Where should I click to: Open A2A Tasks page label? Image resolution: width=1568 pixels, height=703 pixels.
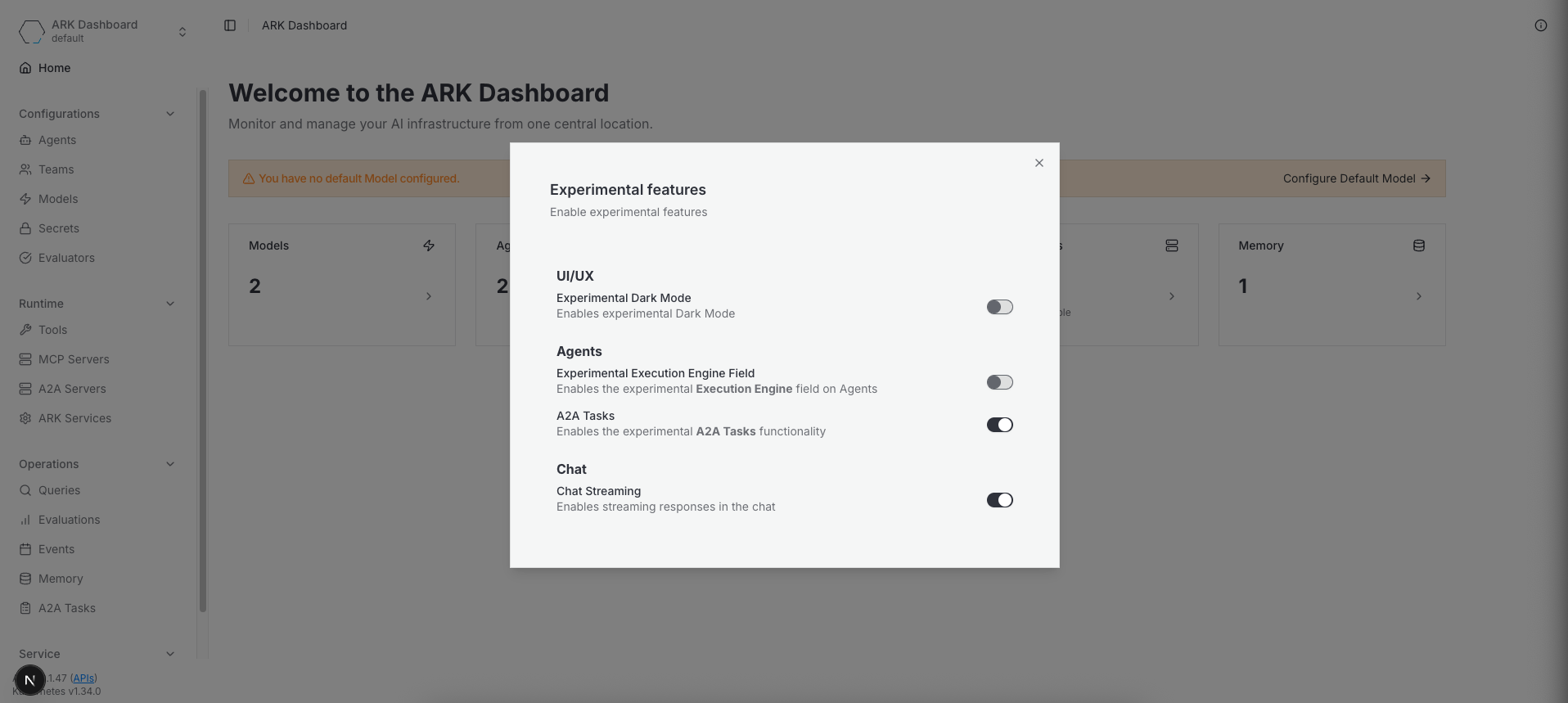pos(67,608)
